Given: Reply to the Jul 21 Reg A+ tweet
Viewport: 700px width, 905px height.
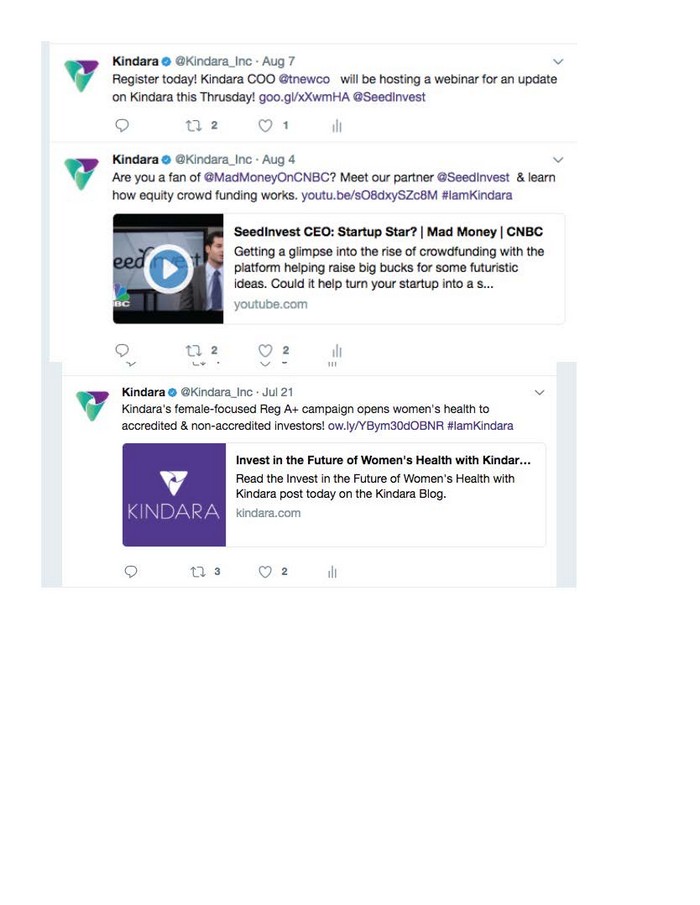Looking at the screenshot, I should (131, 571).
